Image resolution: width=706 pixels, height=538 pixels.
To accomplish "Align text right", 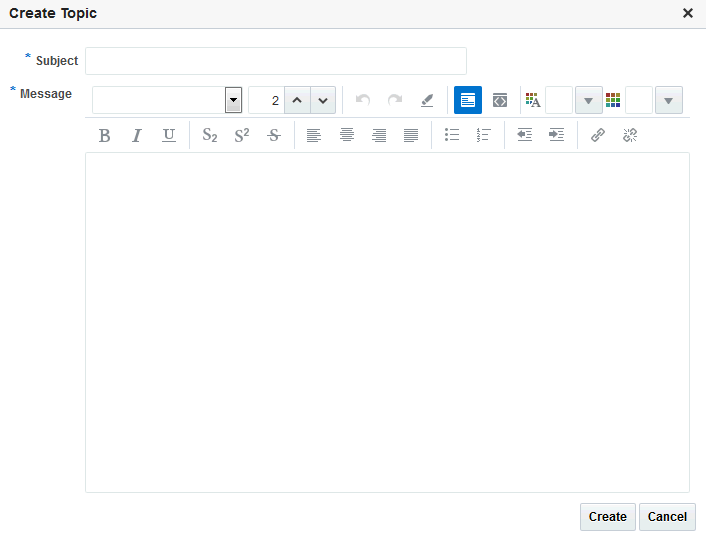I will (x=379, y=135).
